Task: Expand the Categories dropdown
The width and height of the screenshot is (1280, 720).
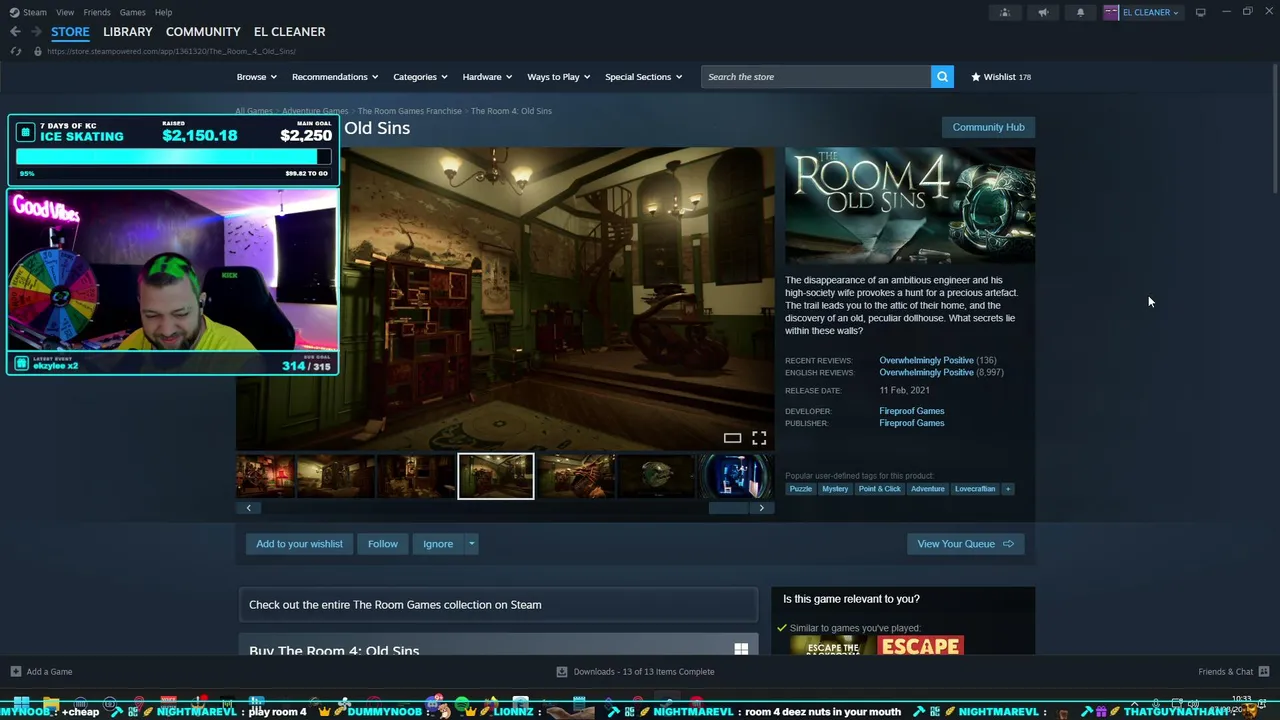Action: [420, 77]
